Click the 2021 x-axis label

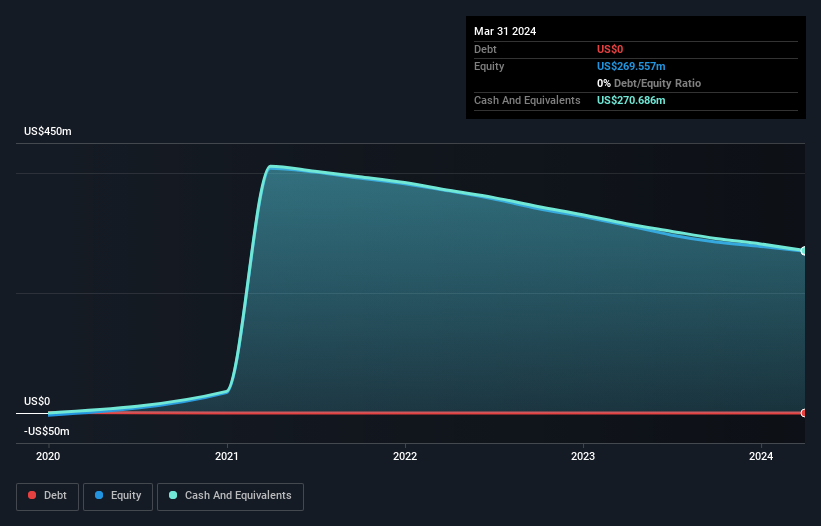[227, 456]
